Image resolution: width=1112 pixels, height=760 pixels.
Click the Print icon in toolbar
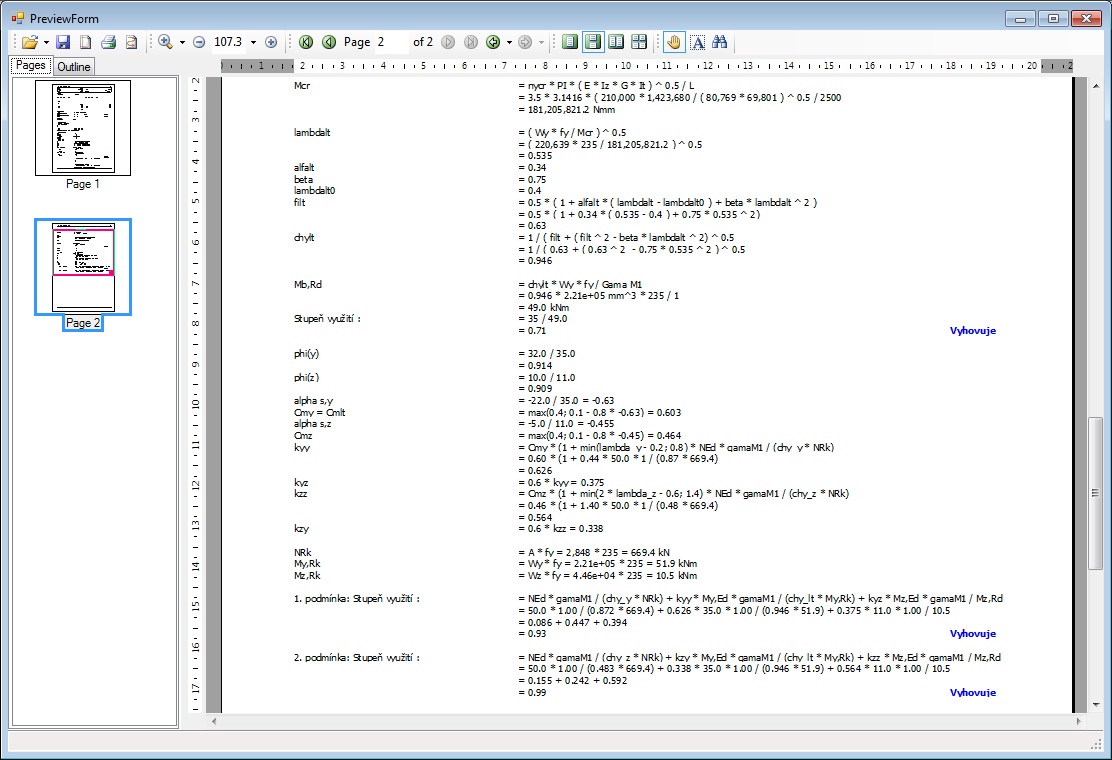pyautogui.click(x=108, y=42)
